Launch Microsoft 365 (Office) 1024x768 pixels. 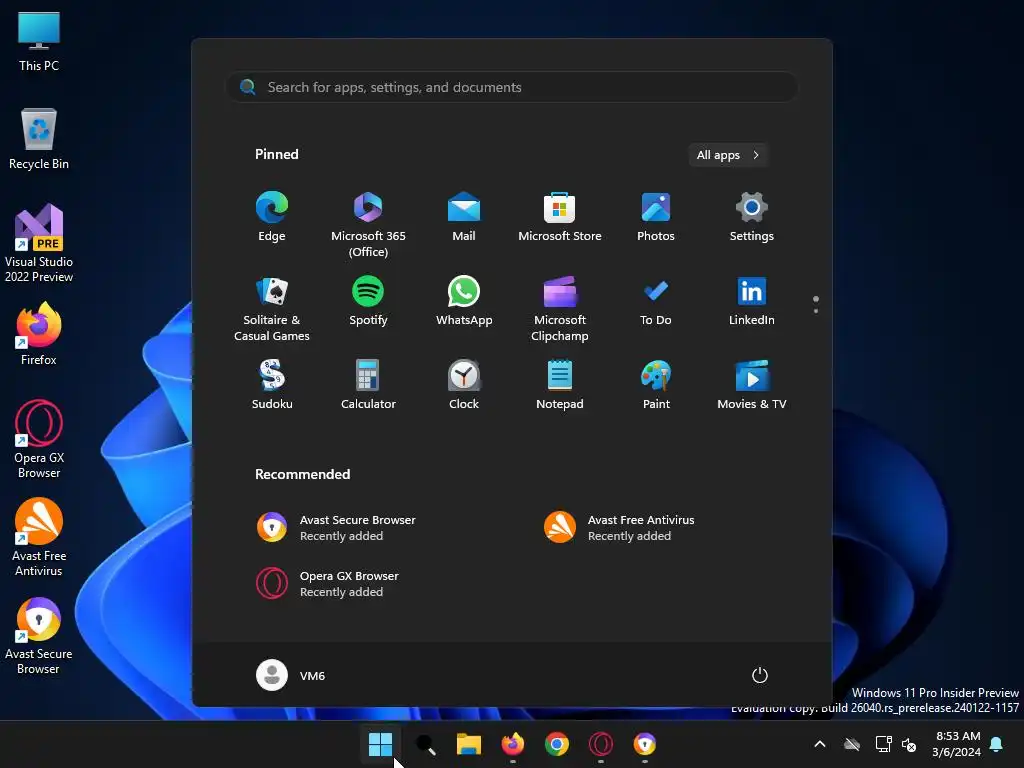point(368,225)
